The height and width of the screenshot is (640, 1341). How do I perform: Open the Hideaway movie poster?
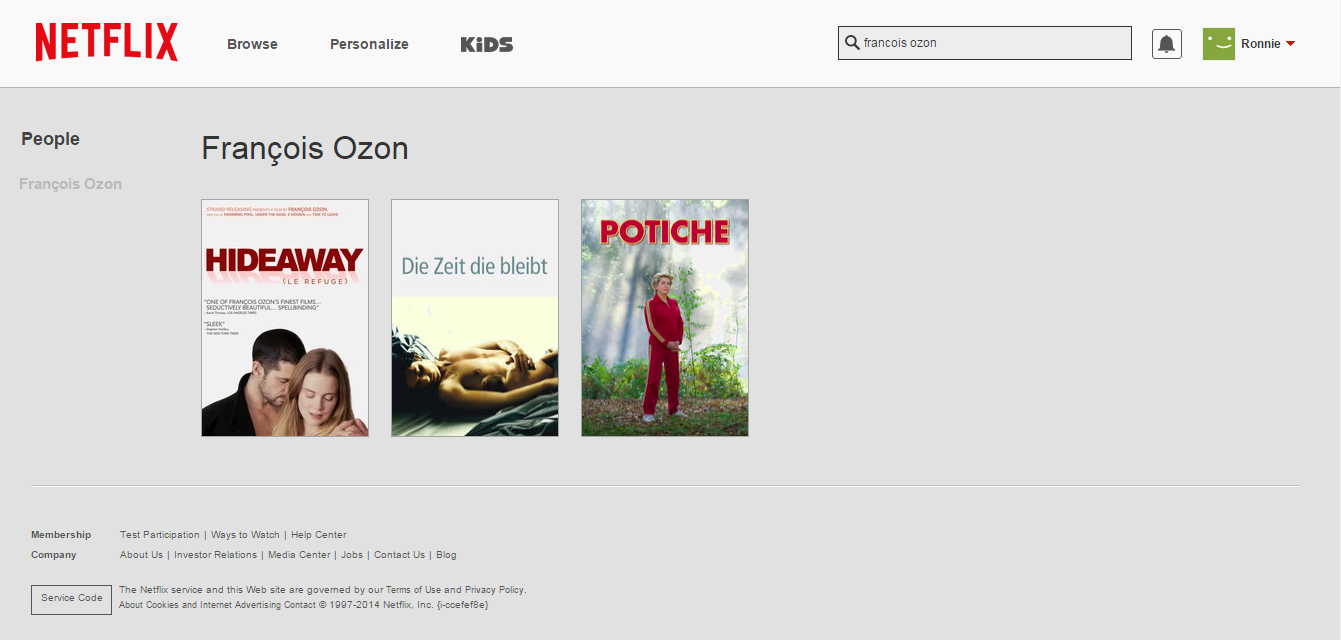point(285,318)
